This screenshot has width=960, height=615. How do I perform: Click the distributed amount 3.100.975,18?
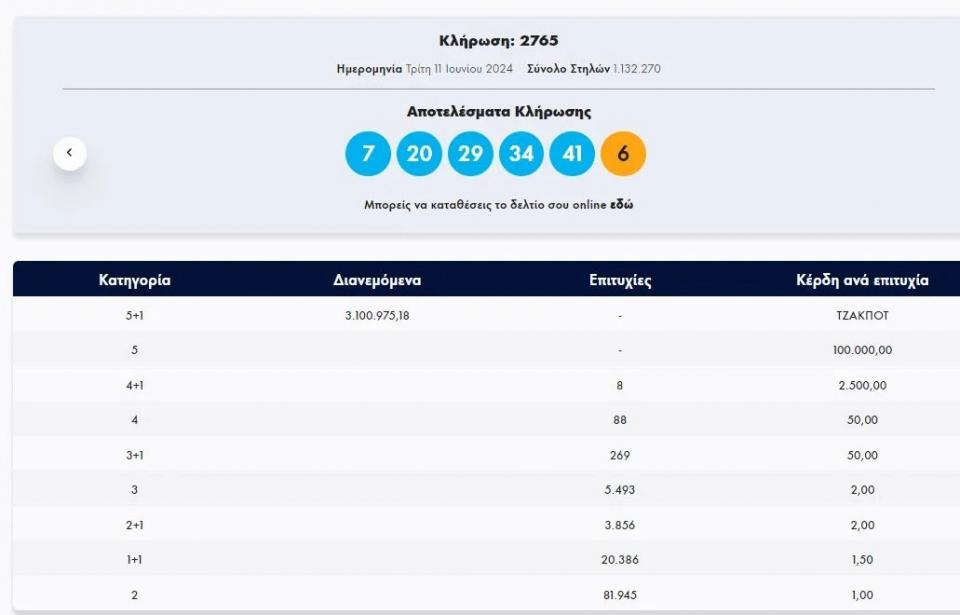click(377, 315)
